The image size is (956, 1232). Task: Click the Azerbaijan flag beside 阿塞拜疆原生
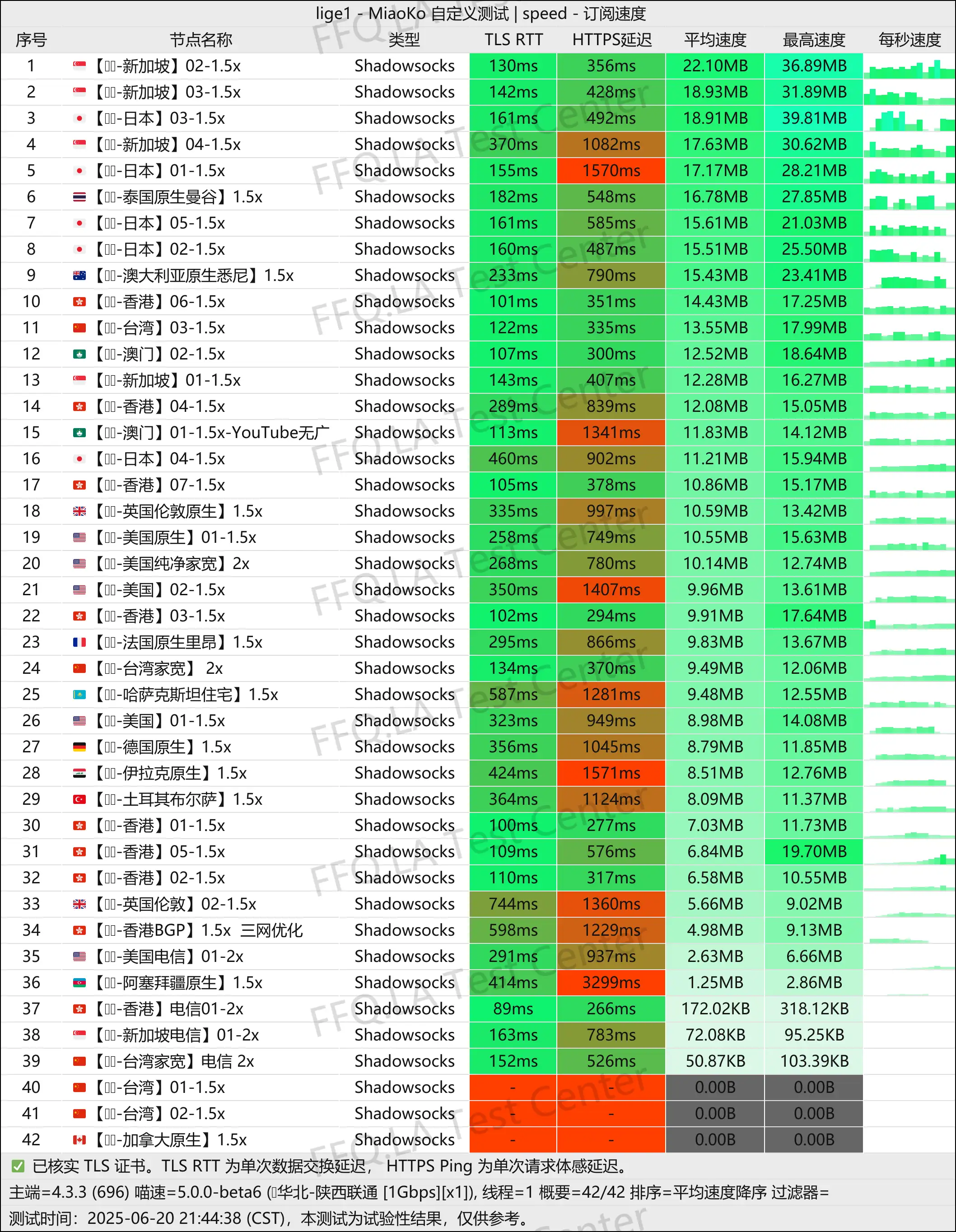point(79,983)
